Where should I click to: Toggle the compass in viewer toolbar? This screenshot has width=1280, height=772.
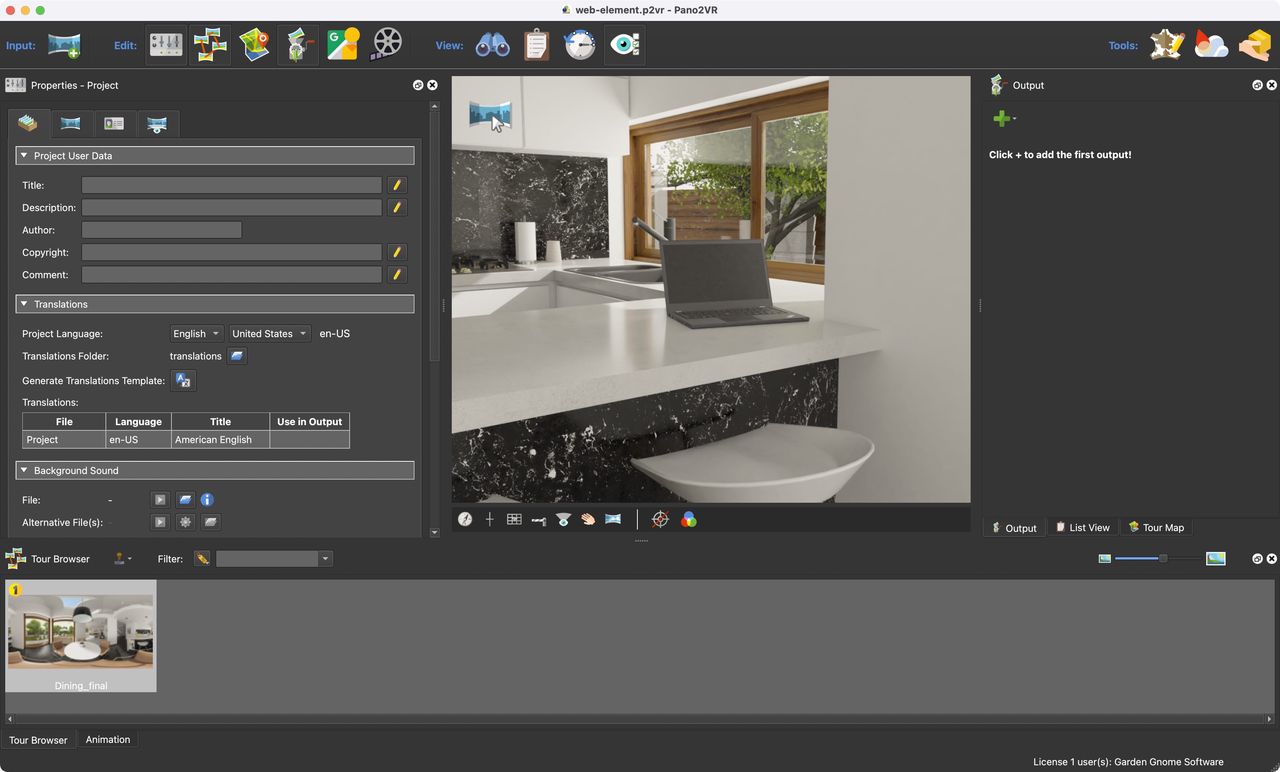[x=465, y=519]
